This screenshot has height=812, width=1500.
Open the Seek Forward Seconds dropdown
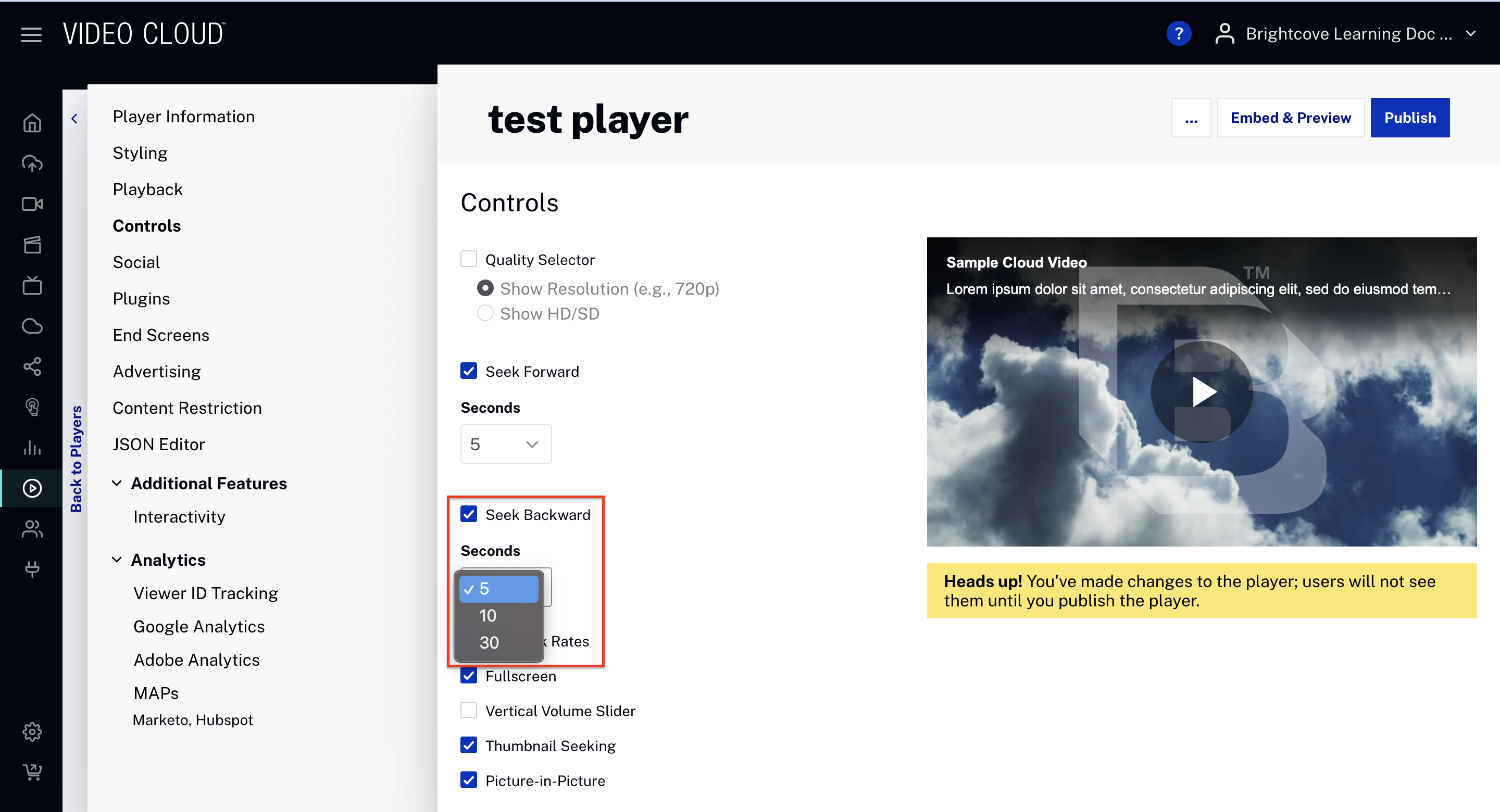[505, 444]
